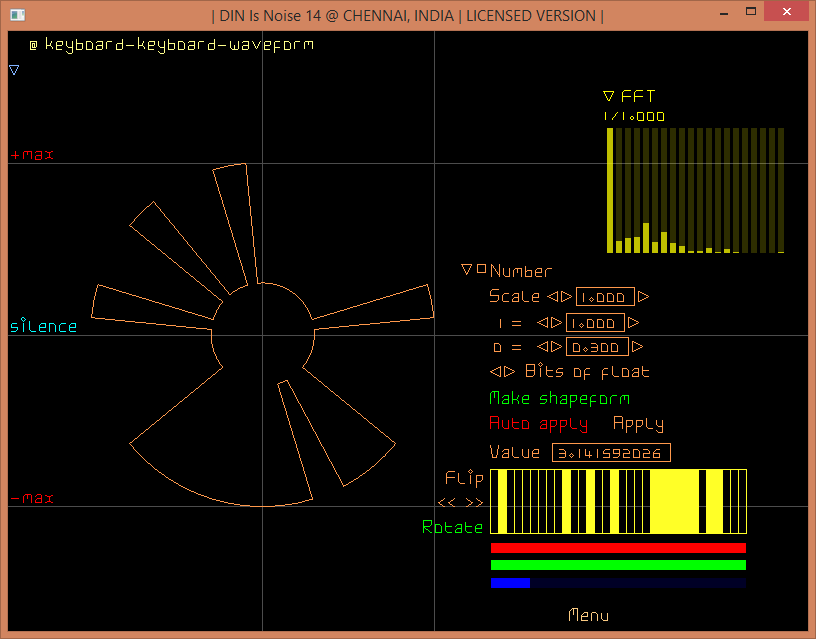The height and width of the screenshot is (639, 816).
Task: Shift bits right with >>
Action: click(x=474, y=503)
